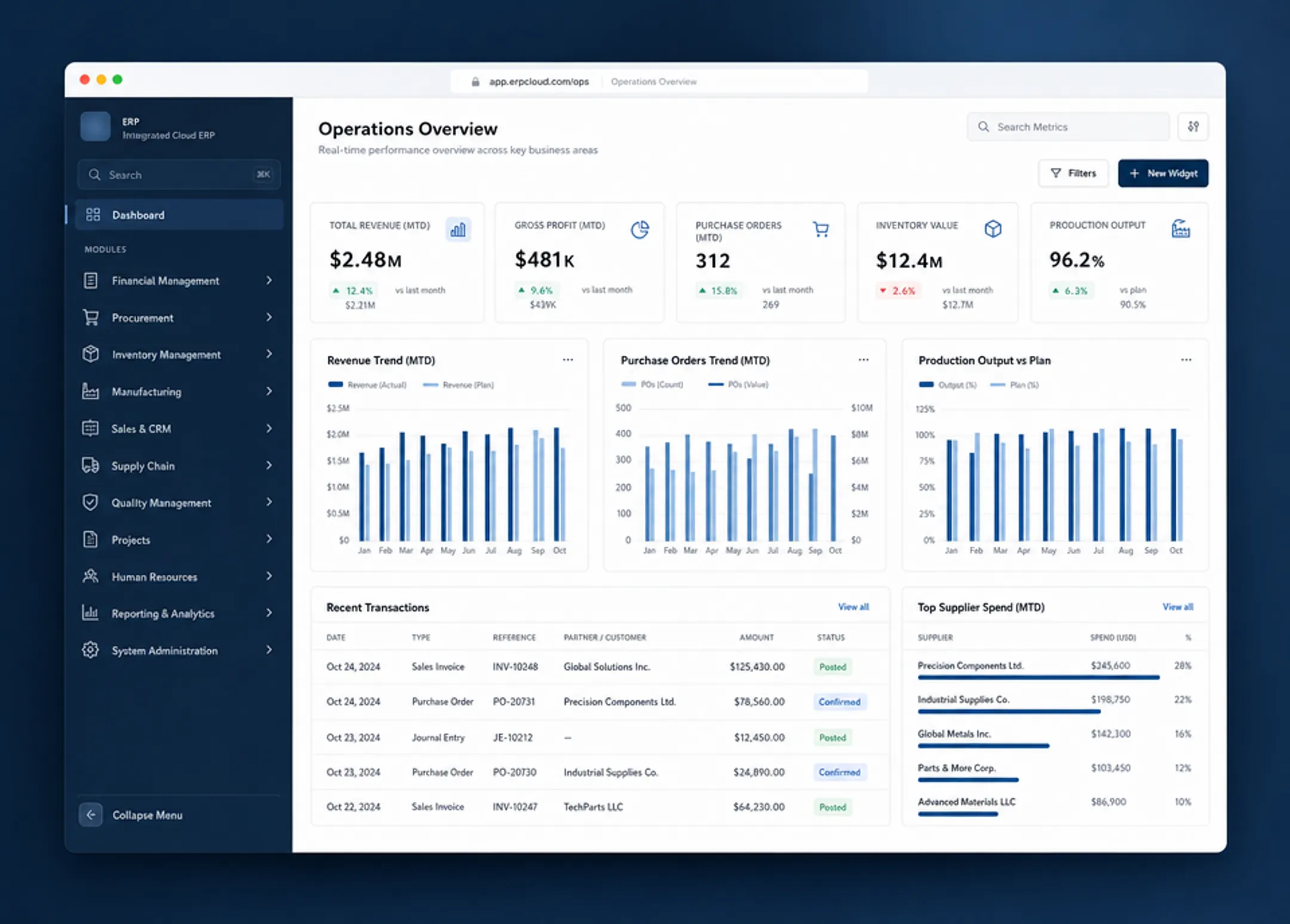Image resolution: width=1290 pixels, height=924 pixels.
Task: Expand Human Resources chevron
Action: point(269,576)
